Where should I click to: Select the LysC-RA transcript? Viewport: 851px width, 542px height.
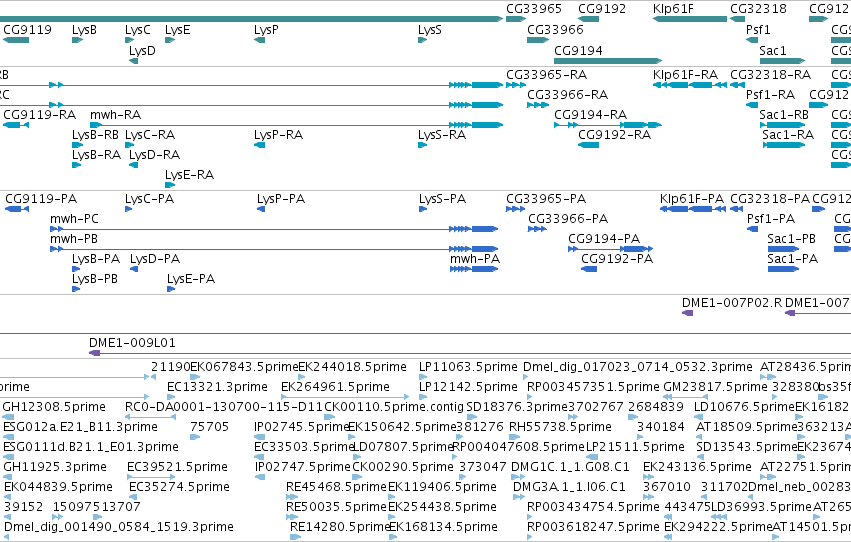129,145
